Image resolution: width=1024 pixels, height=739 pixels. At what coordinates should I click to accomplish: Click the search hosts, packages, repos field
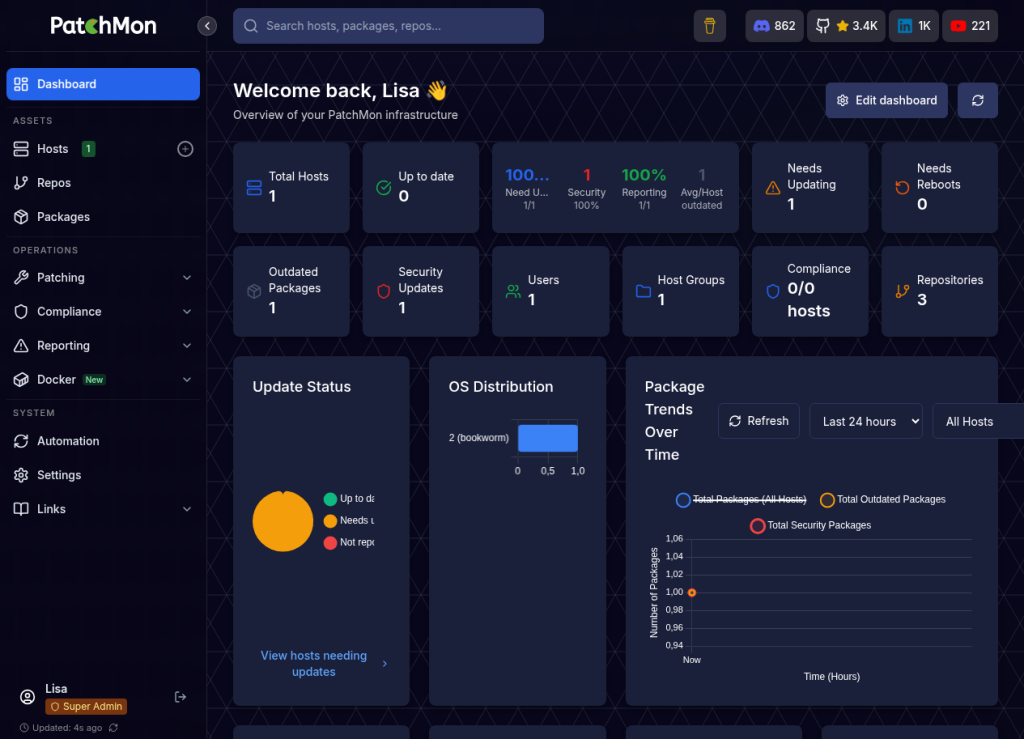click(x=388, y=26)
